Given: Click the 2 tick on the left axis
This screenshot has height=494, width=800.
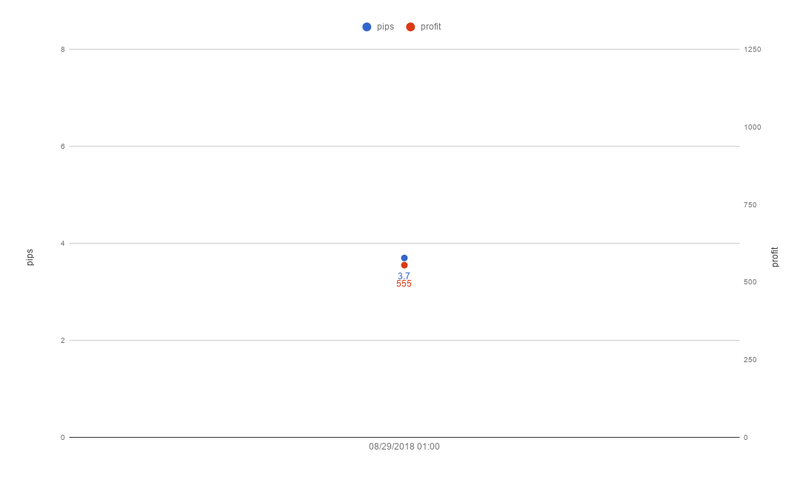Looking at the screenshot, I should coord(63,340).
